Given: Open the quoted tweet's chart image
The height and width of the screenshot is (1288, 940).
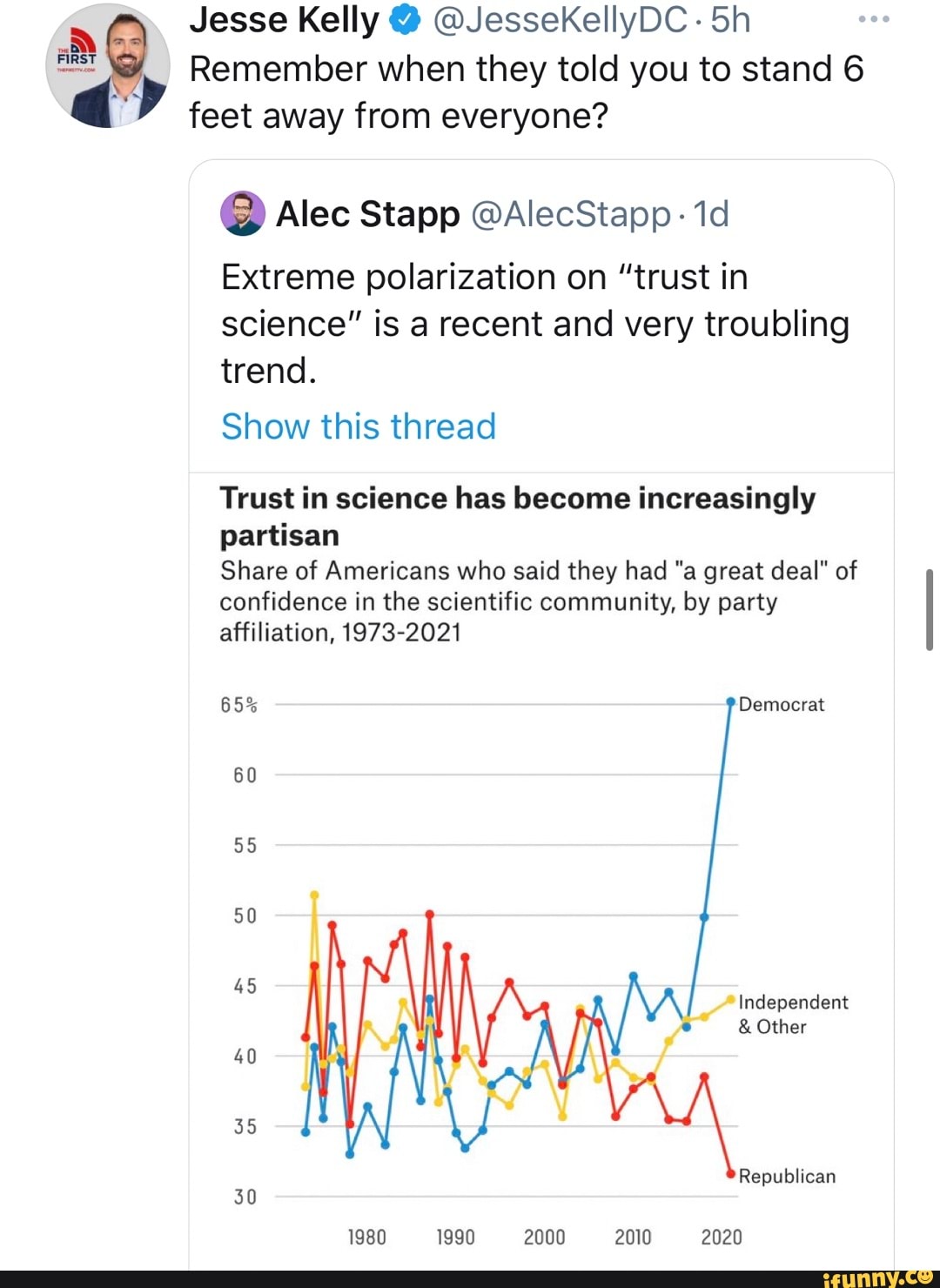Looking at the screenshot, I should pyautogui.click(x=522, y=957).
